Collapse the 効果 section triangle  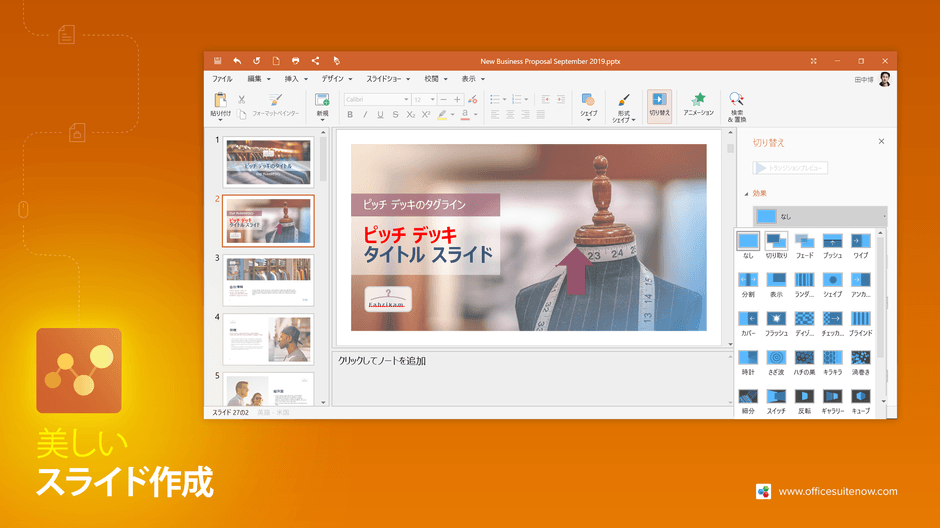746,194
